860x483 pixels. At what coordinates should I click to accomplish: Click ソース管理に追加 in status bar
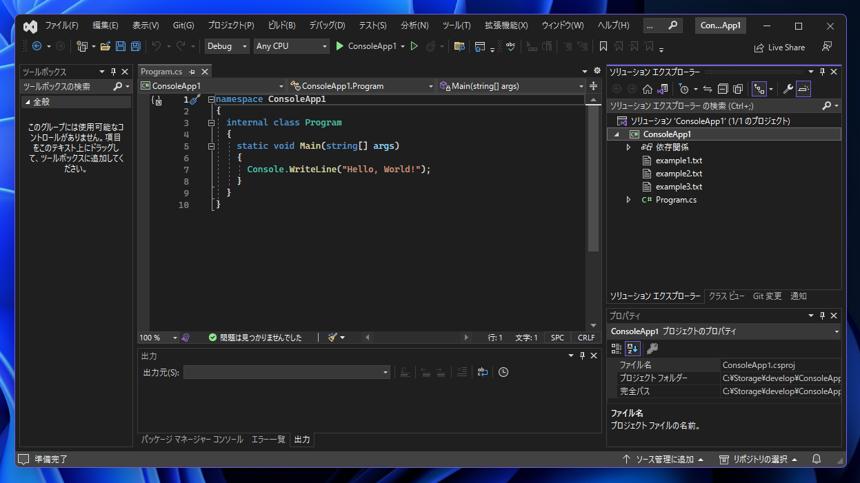[x=663, y=459]
